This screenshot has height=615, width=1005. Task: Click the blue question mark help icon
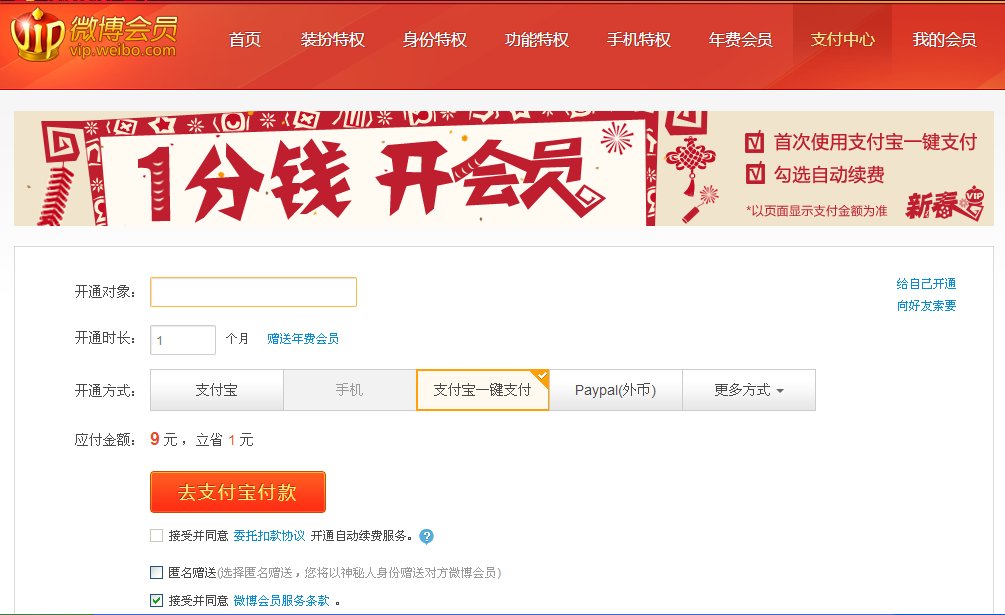(426, 536)
